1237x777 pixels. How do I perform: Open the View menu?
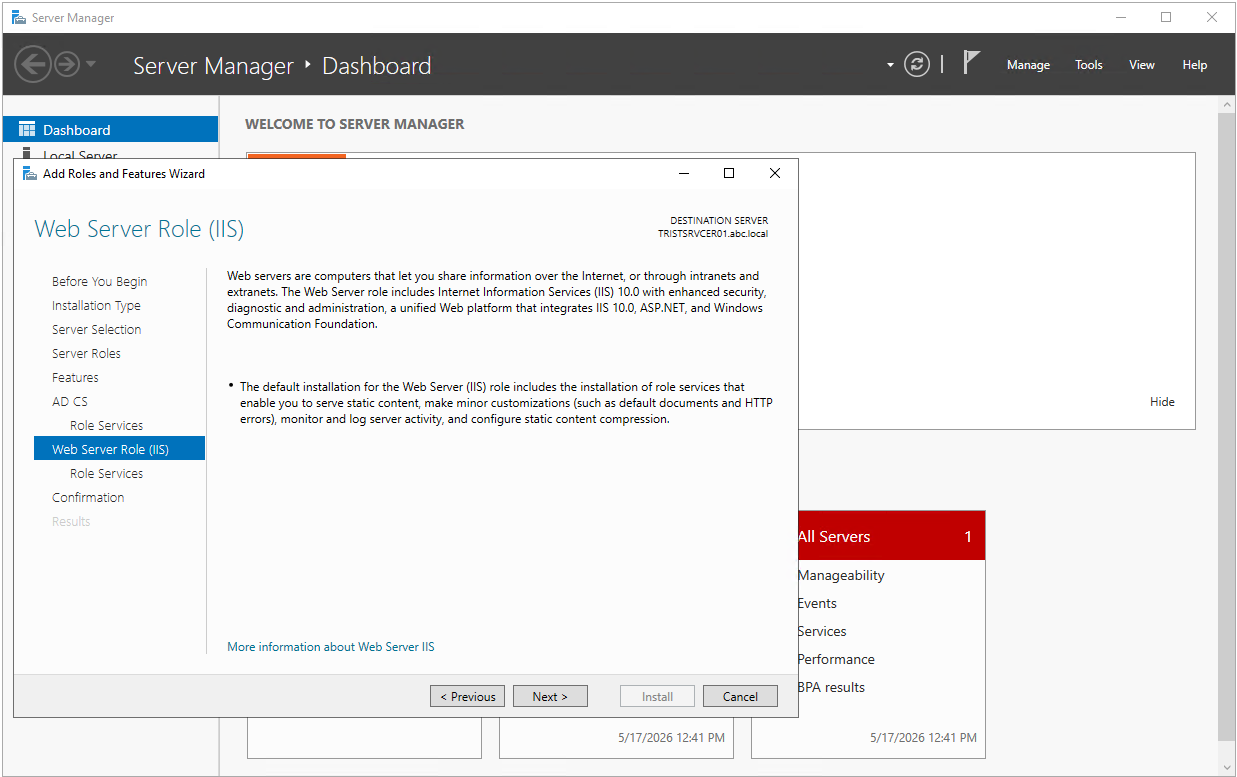1142,65
